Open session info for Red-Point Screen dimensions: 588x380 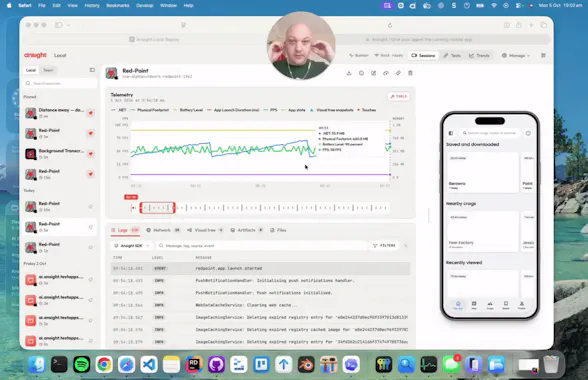[x=361, y=73]
